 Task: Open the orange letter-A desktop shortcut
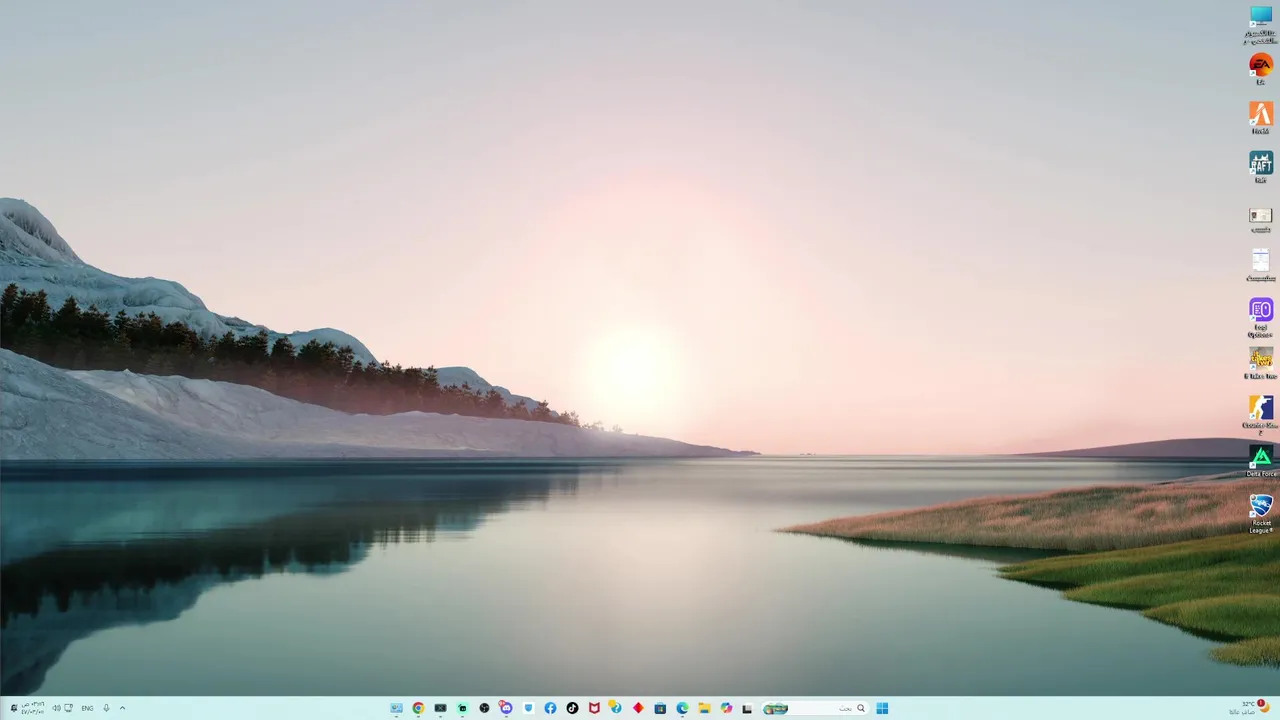tap(1261, 117)
